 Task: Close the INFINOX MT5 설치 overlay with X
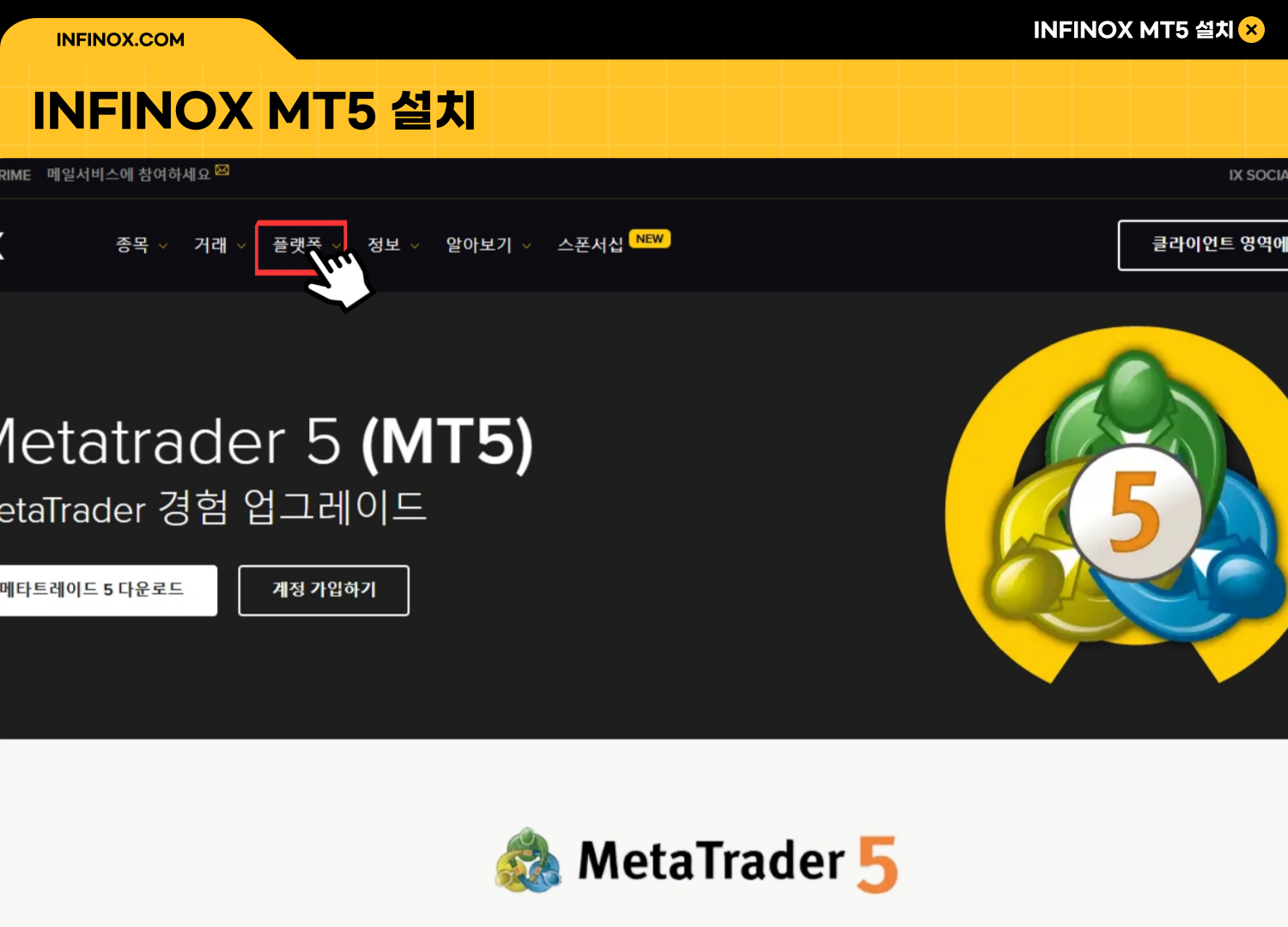tap(1252, 30)
